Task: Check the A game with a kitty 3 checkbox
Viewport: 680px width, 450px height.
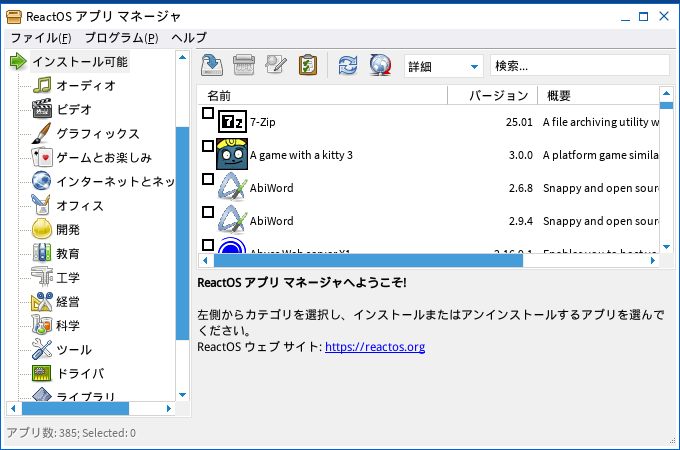Action: tap(208, 146)
